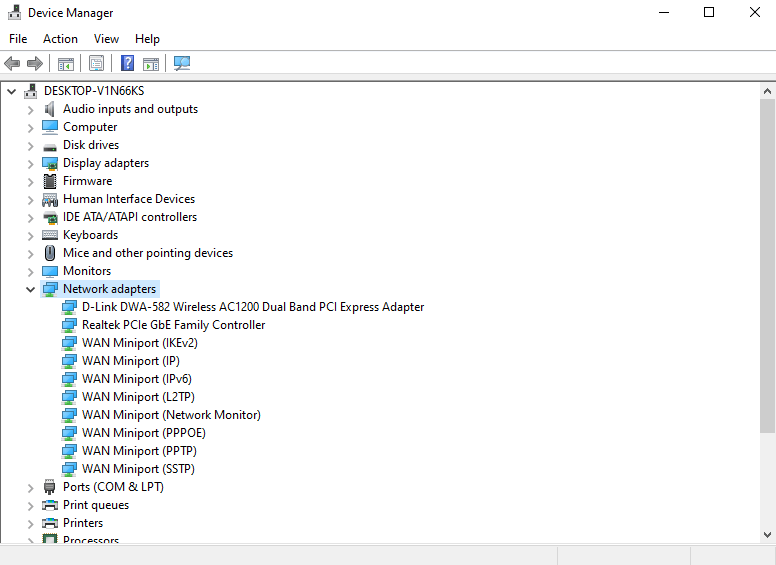Expand the Audio inputs and outputs category
Viewport: 776px width, 565px height.
31,110
